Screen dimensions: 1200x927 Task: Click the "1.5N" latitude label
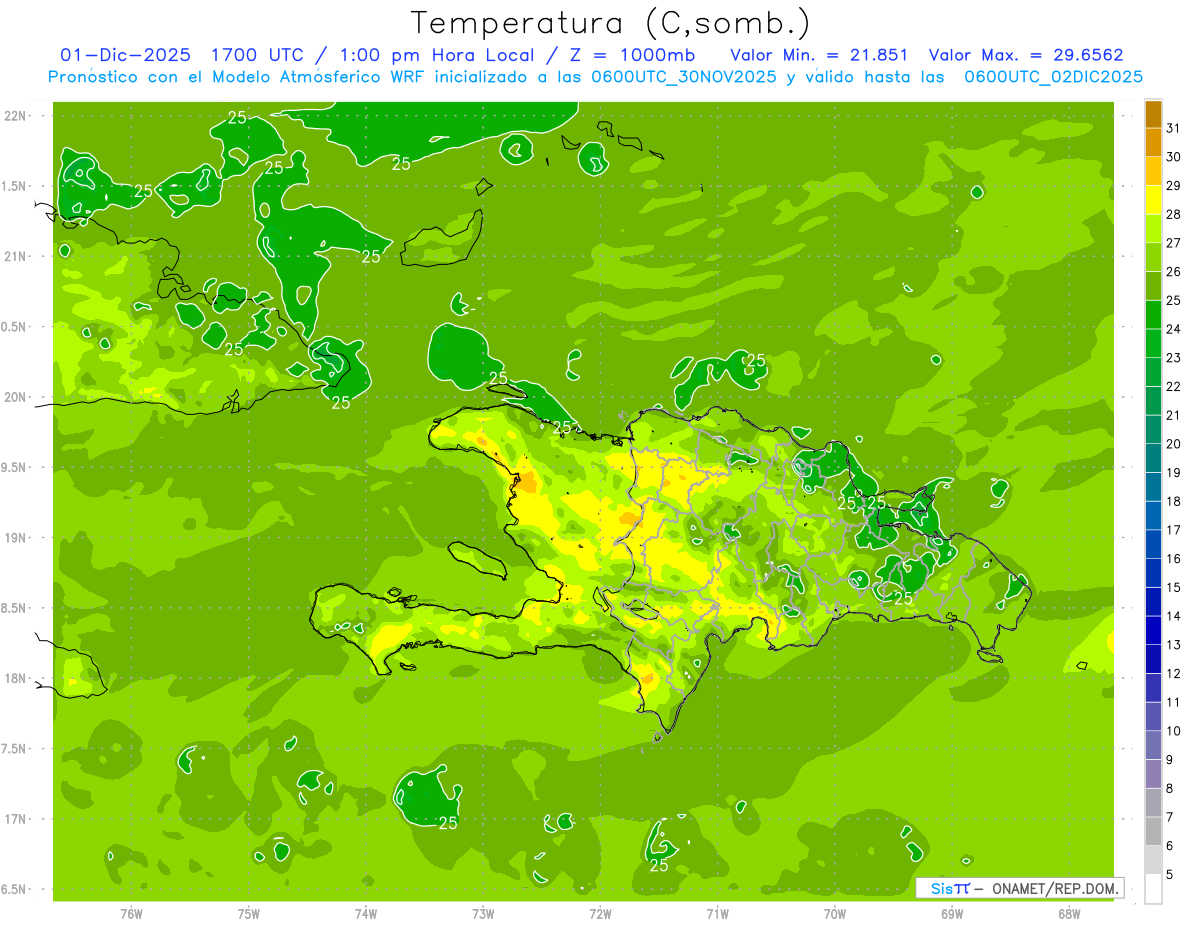[x=15, y=186]
